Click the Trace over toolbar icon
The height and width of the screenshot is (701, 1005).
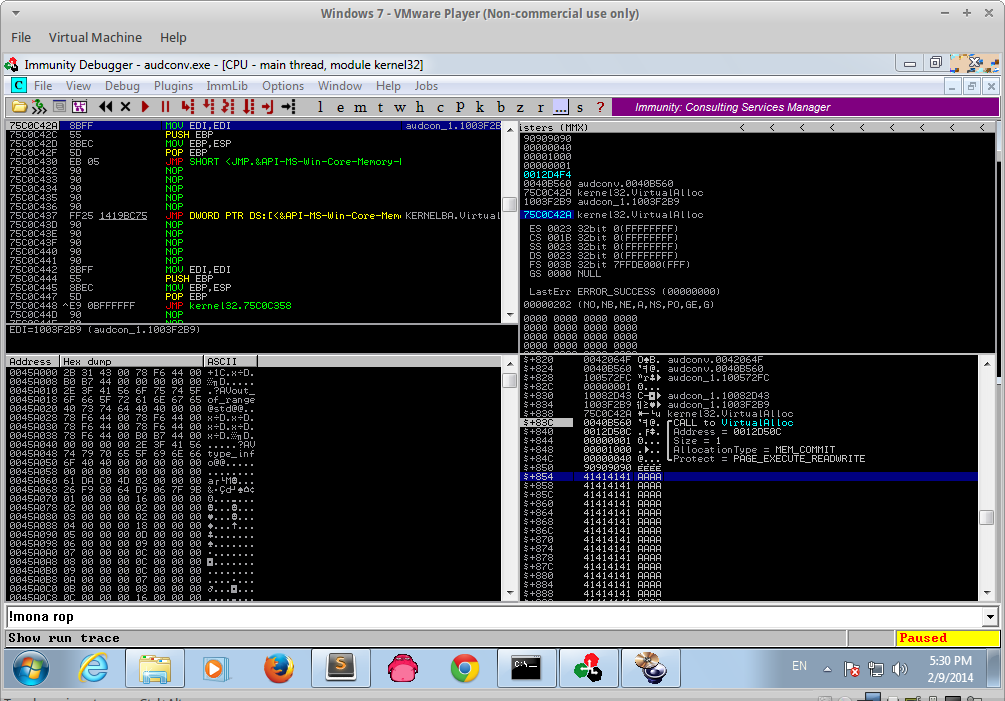click(248, 107)
